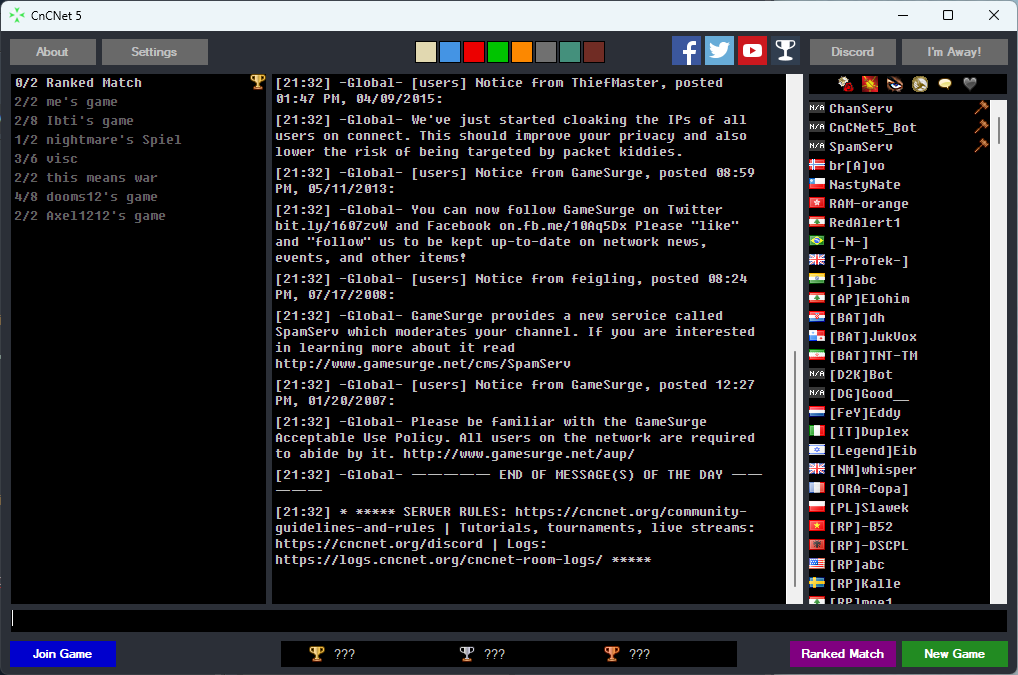Select 'Axel1212's game' in the list
Image resolution: width=1018 pixels, height=675 pixels.
138,215
